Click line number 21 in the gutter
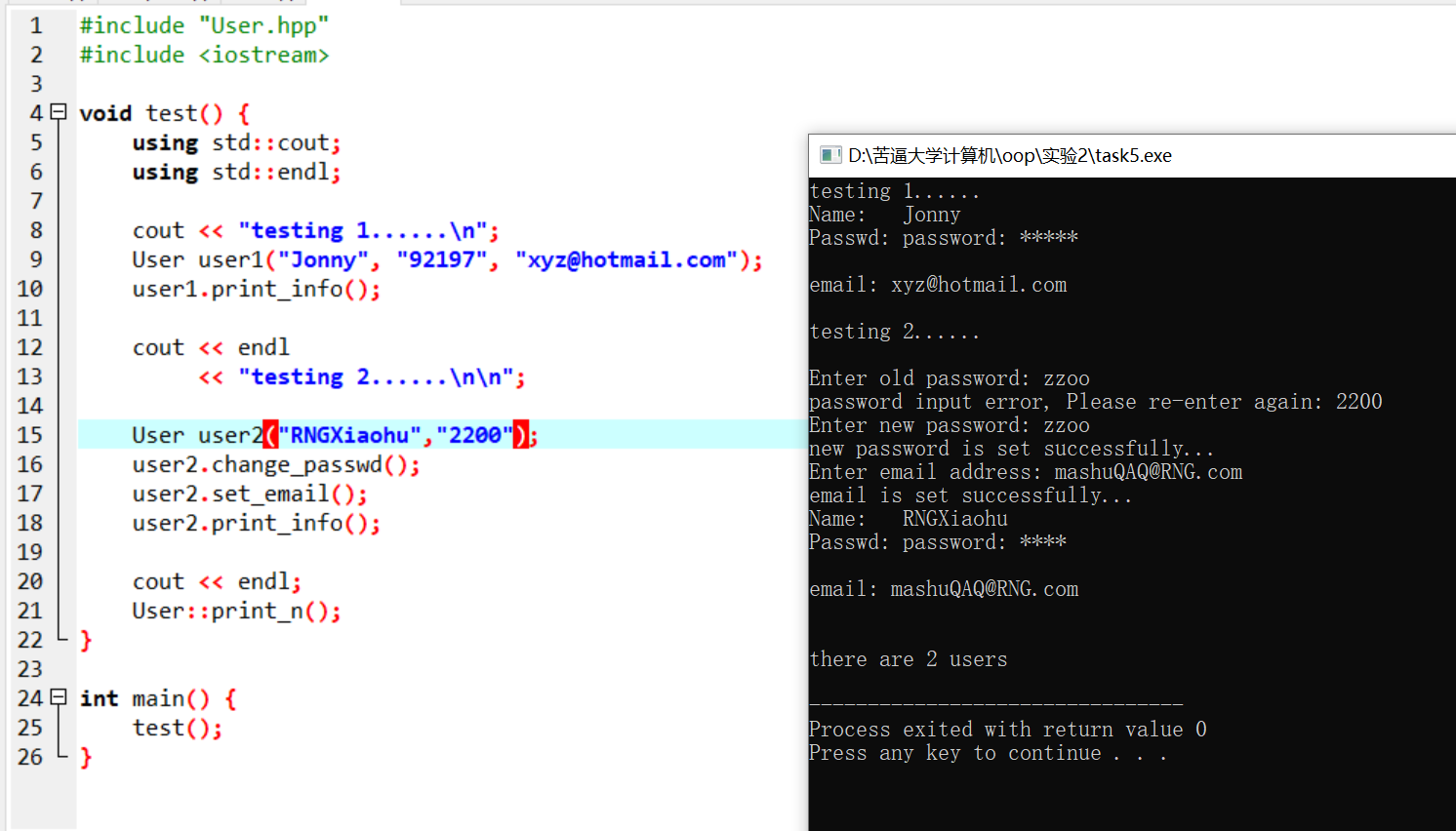Screen dimensions: 1456x831 [30, 611]
